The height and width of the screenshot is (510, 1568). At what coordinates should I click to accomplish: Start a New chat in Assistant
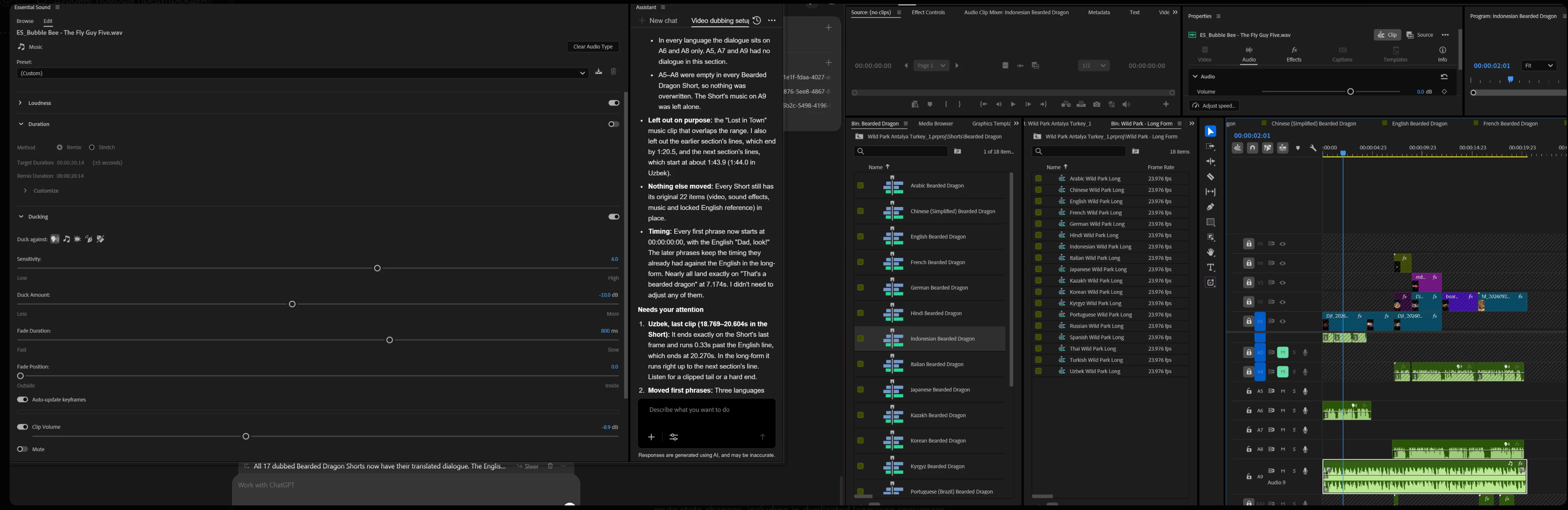point(658,21)
